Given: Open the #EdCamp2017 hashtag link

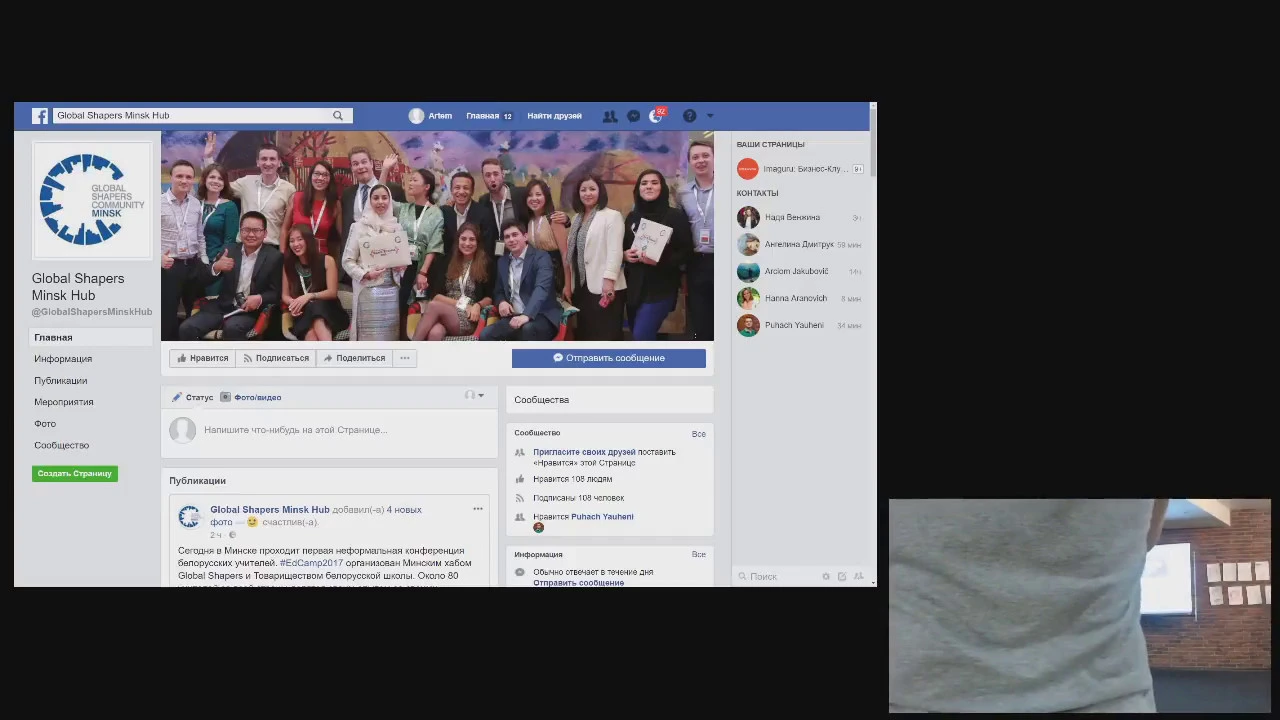Looking at the screenshot, I should tap(311, 563).
